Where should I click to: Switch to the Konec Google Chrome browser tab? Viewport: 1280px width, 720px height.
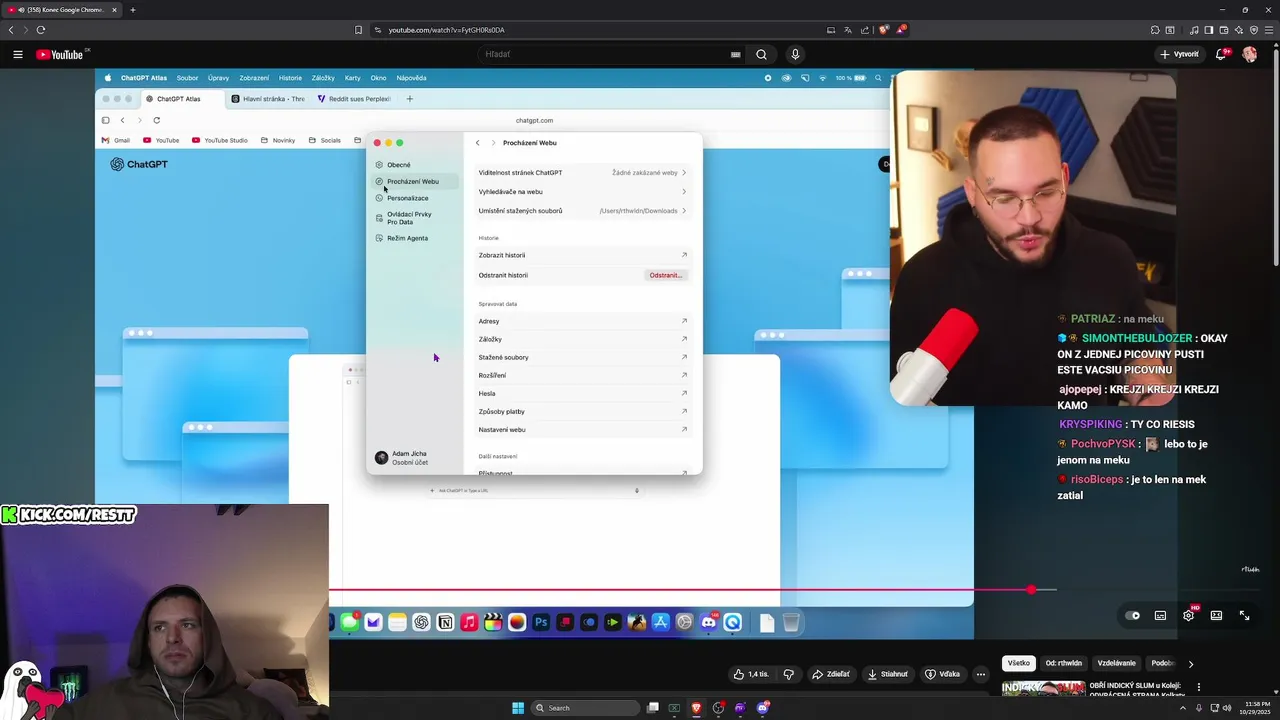tap(60, 10)
